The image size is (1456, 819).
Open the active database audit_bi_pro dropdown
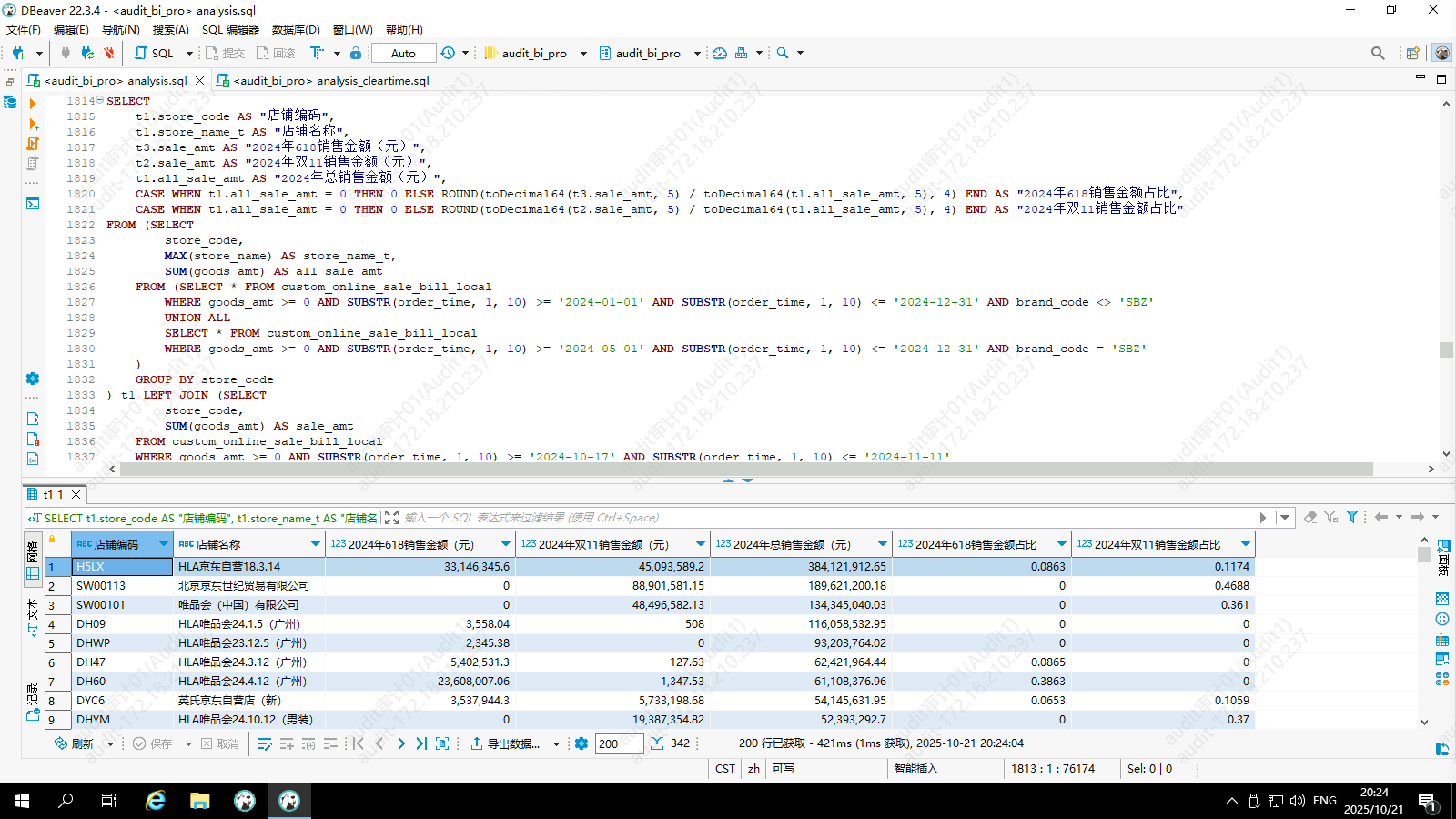coord(647,53)
